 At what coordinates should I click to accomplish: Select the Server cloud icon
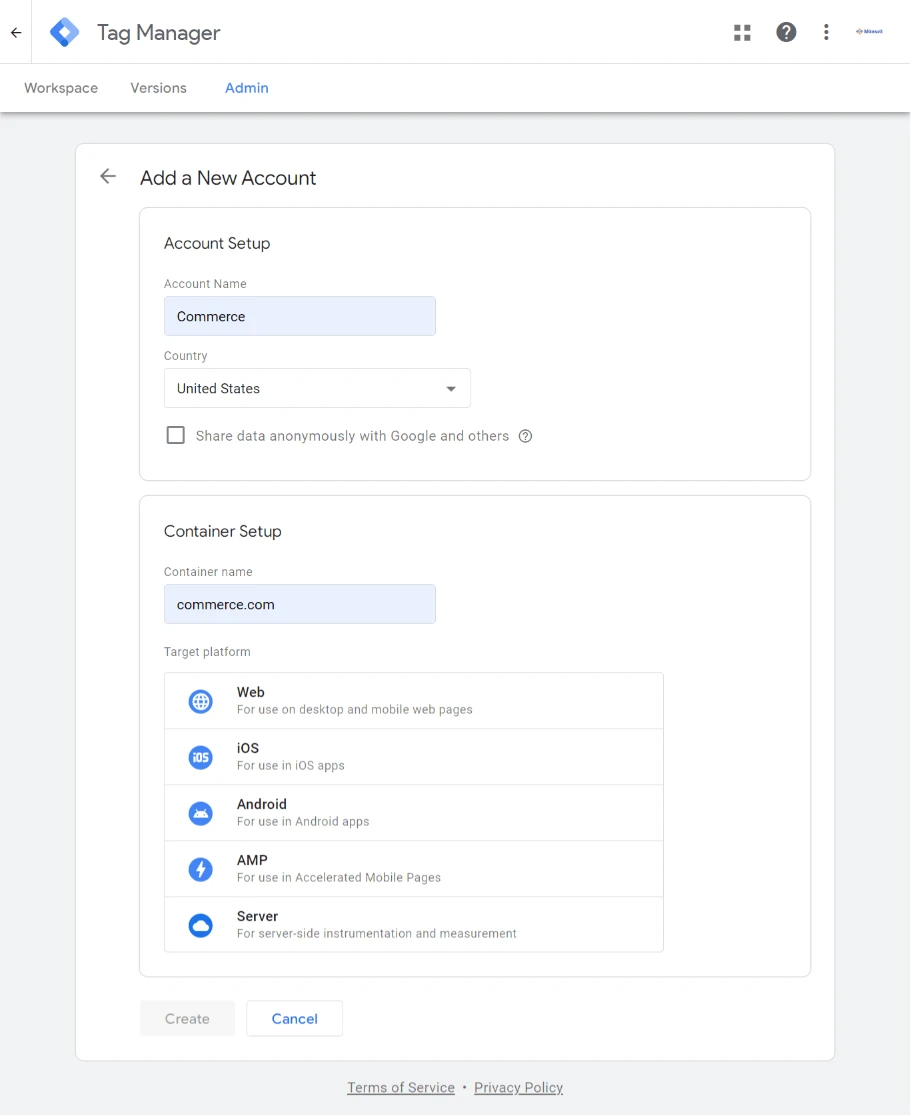(201, 925)
